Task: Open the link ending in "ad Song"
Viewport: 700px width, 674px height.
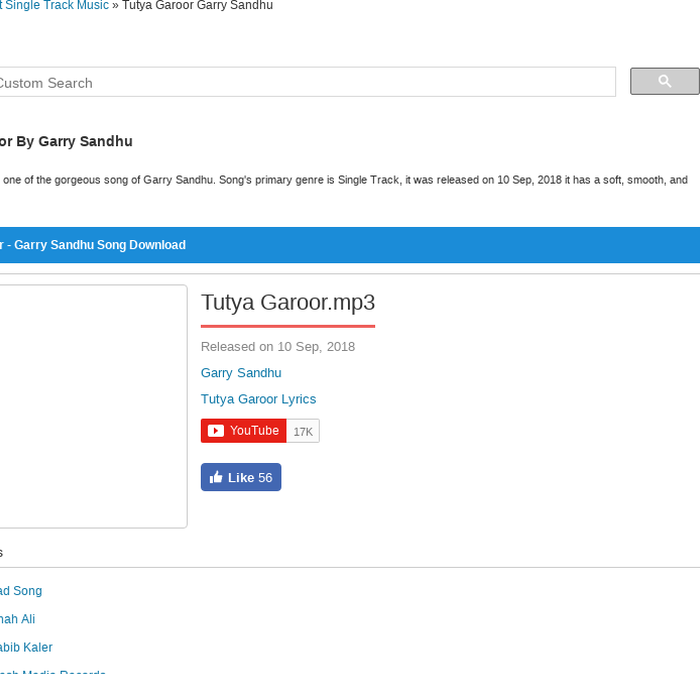Action: [x=21, y=591]
